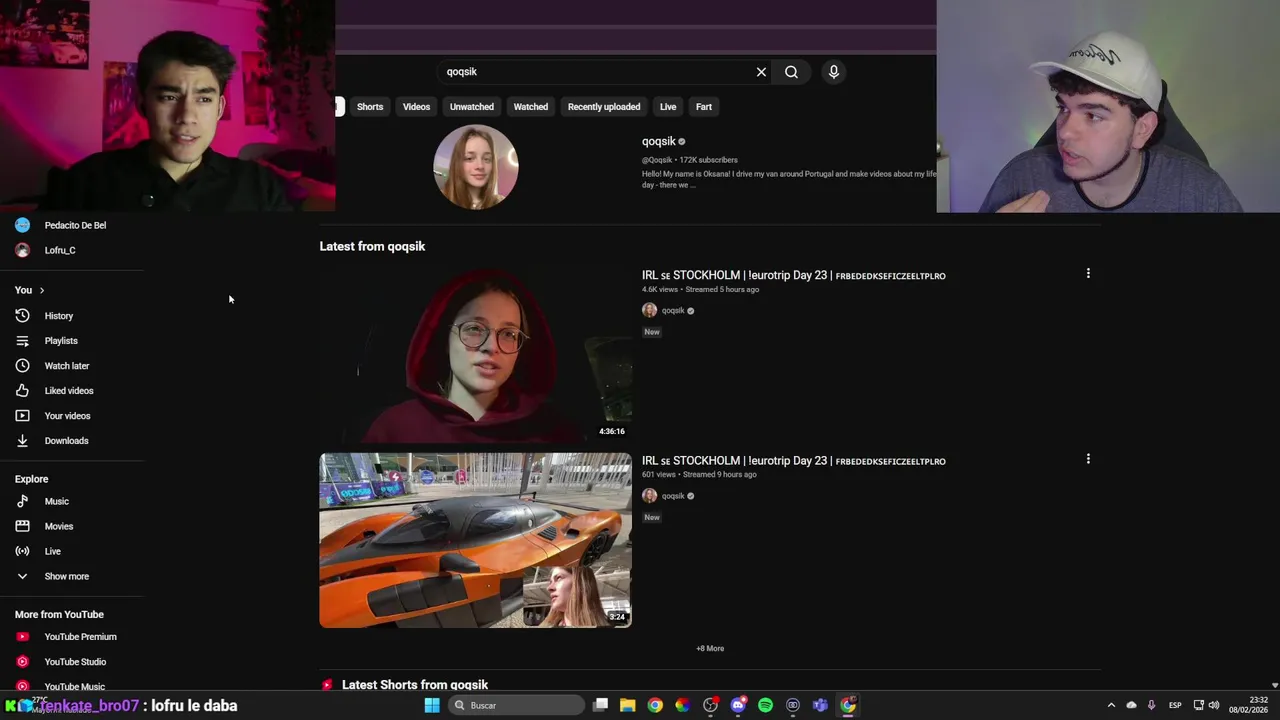1280x720 pixels.
Task: Switch the ESP keyboard language indicator
Action: pos(1175,705)
